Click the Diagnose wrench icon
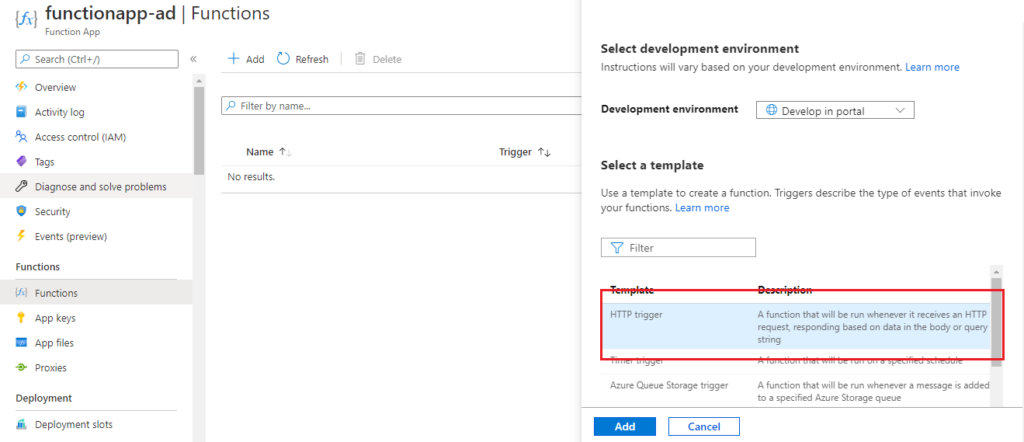 pos(22,186)
